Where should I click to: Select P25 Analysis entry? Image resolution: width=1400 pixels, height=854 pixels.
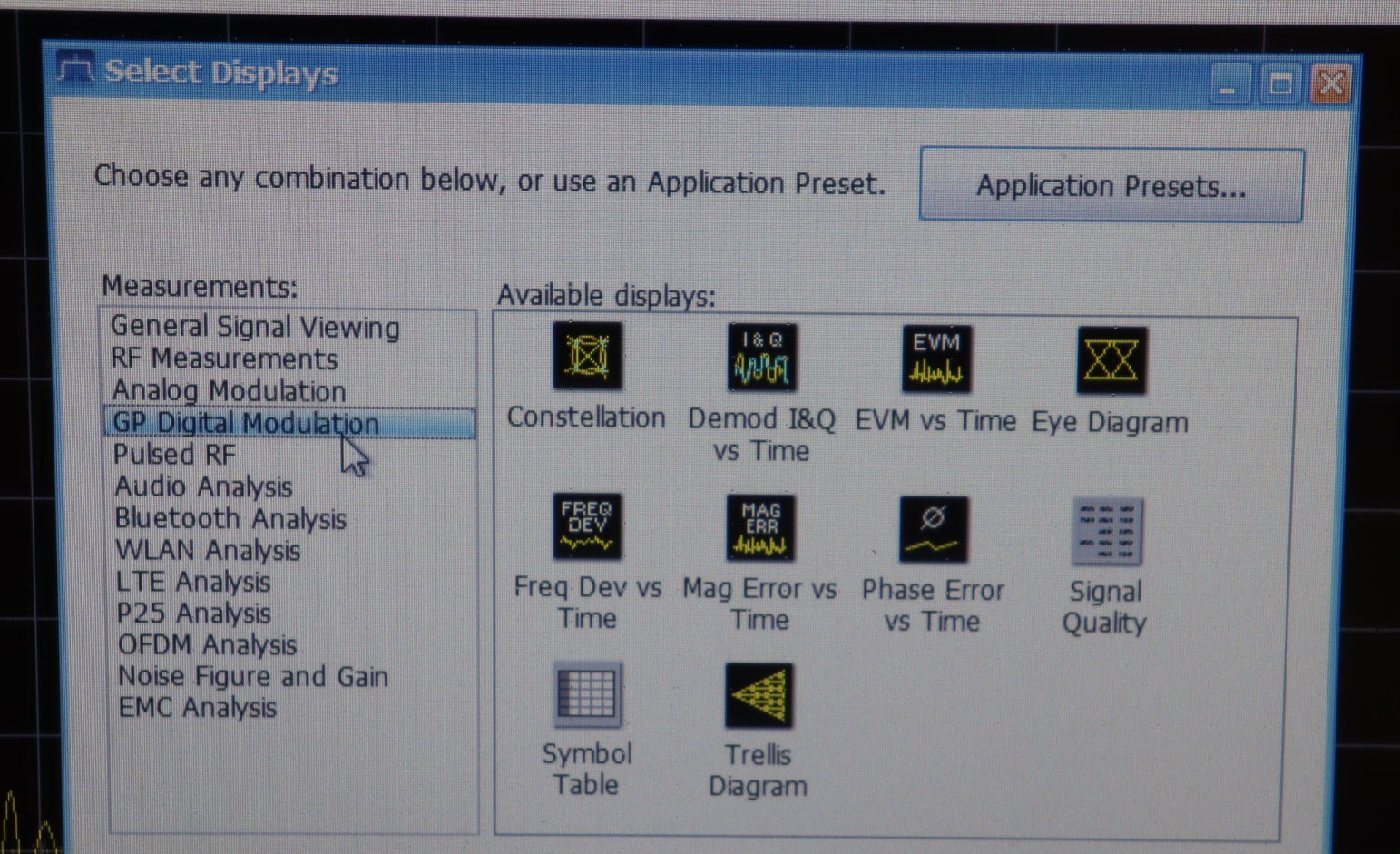(194, 614)
